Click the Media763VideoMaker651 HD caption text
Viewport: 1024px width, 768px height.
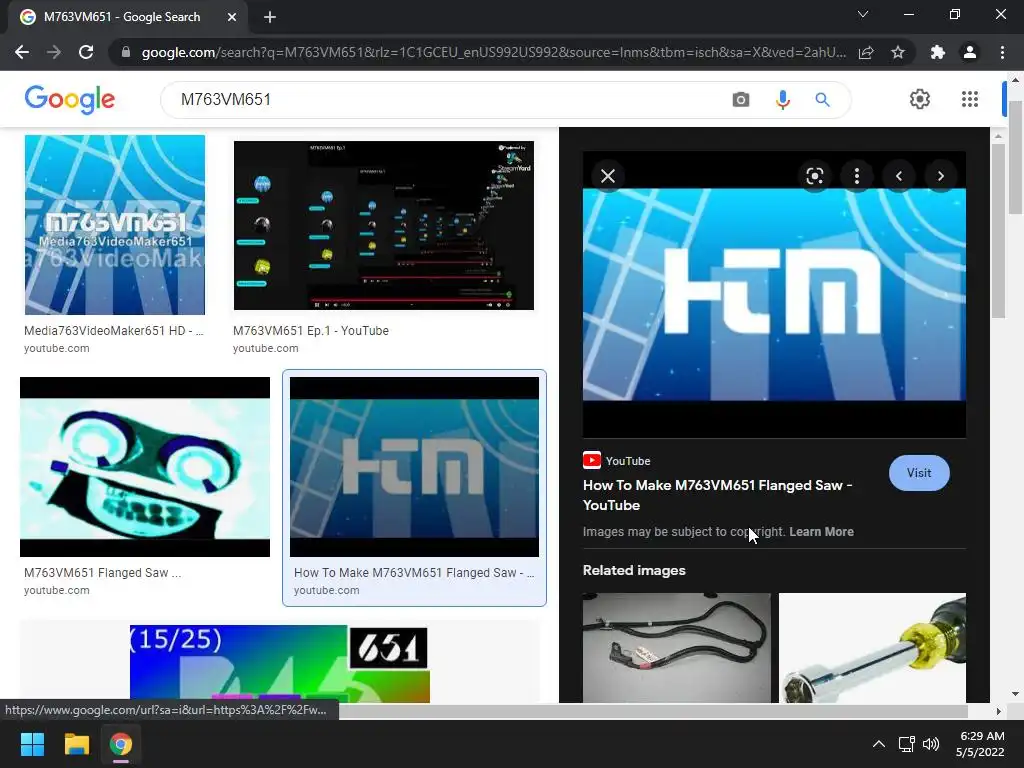point(114,330)
